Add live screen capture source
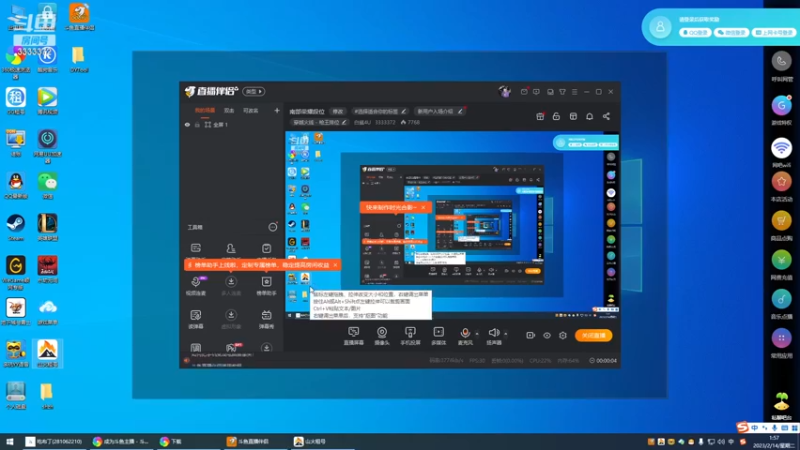The height and width of the screenshot is (450, 800). tap(353, 336)
